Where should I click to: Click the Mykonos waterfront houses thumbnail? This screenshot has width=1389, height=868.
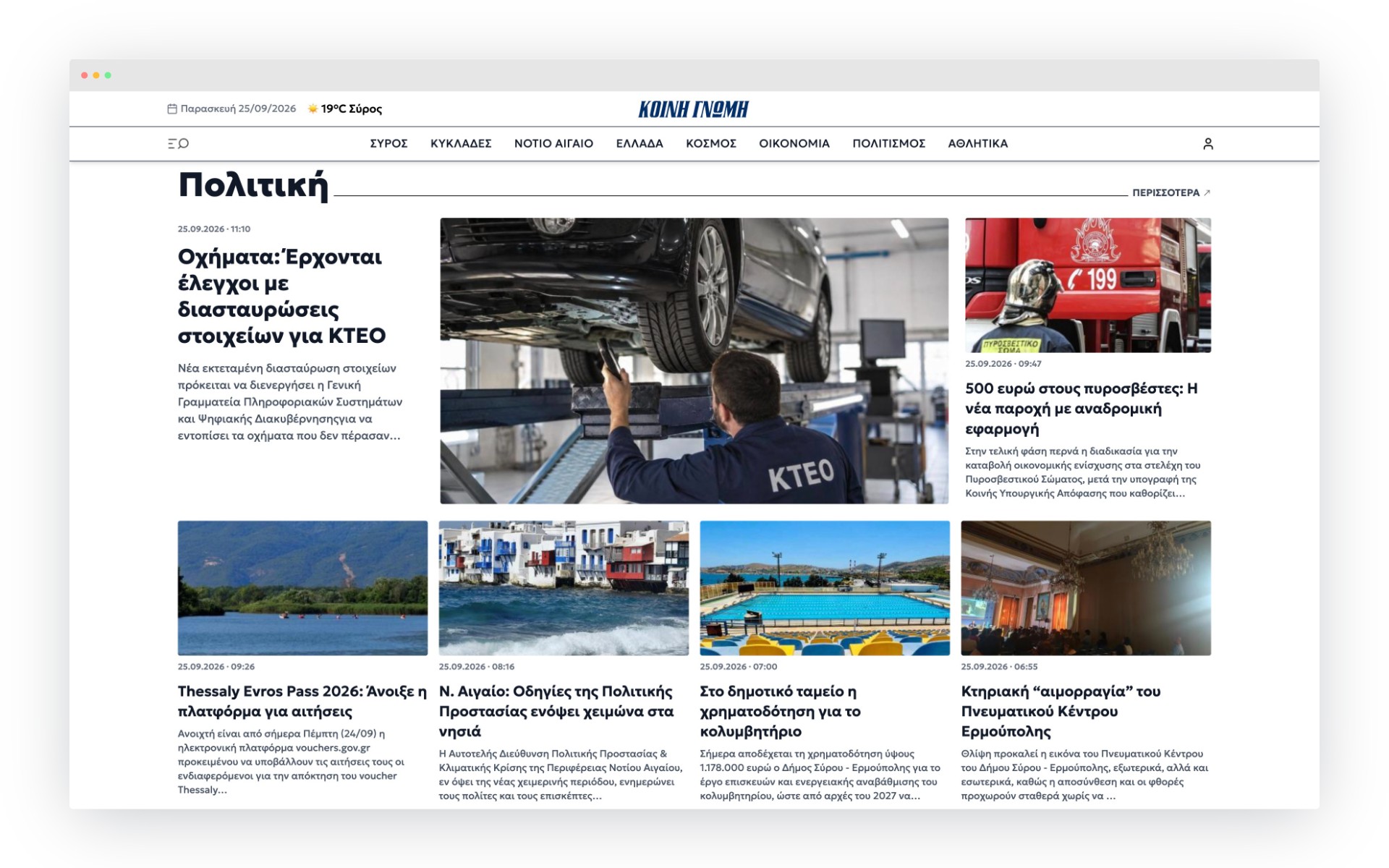coord(564,588)
